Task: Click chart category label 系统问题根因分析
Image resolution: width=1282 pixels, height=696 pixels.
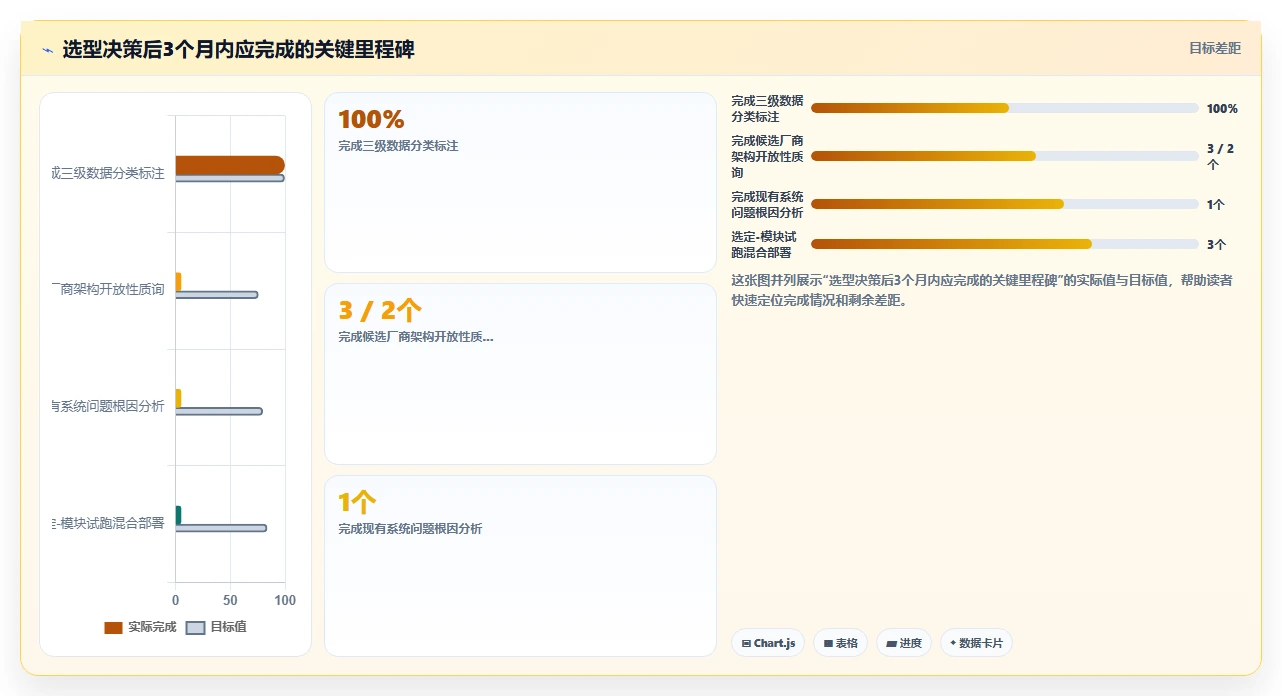Action: click(x=108, y=406)
